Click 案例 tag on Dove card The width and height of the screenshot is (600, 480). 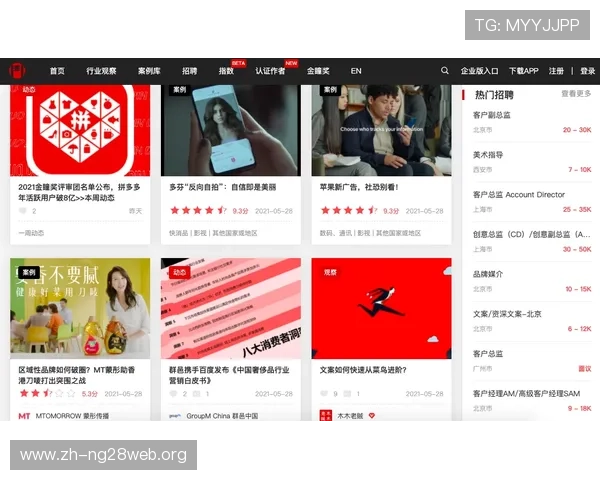click(179, 90)
